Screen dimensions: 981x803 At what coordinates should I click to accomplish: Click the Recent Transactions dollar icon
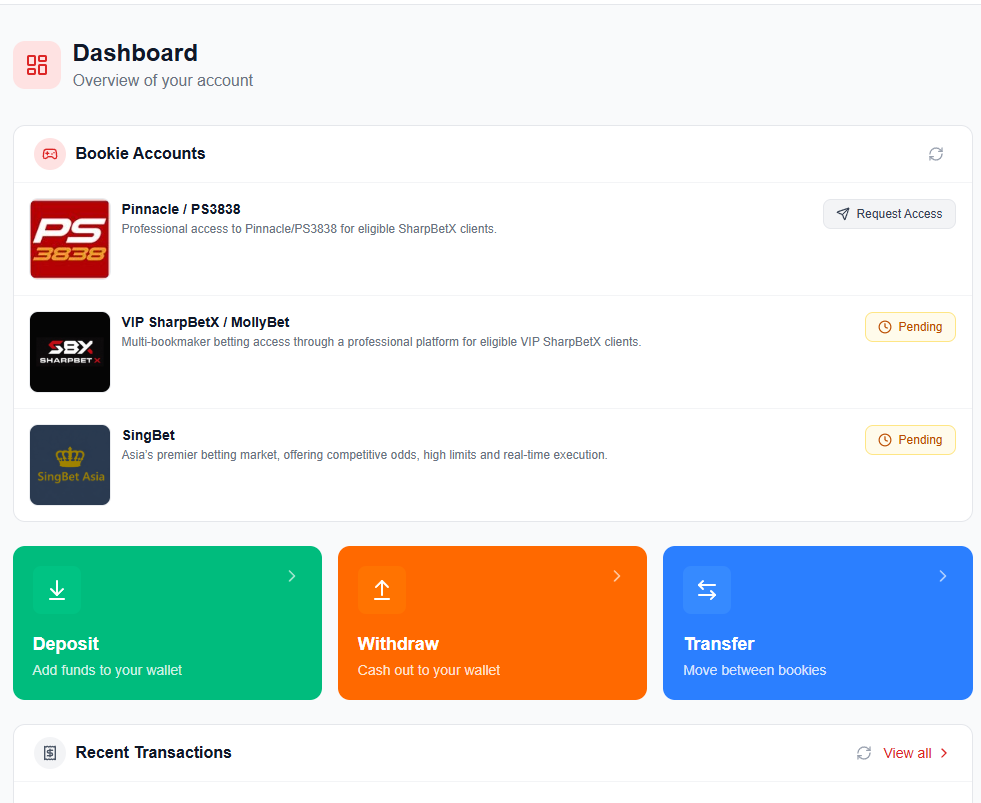50,753
